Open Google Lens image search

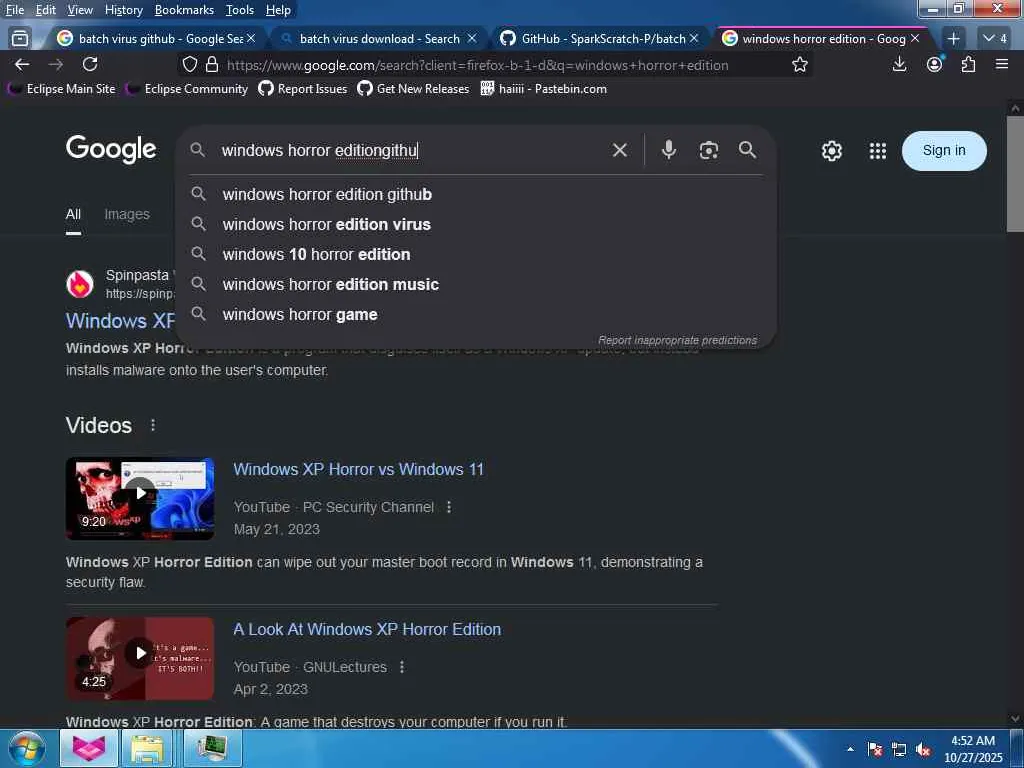click(x=709, y=150)
